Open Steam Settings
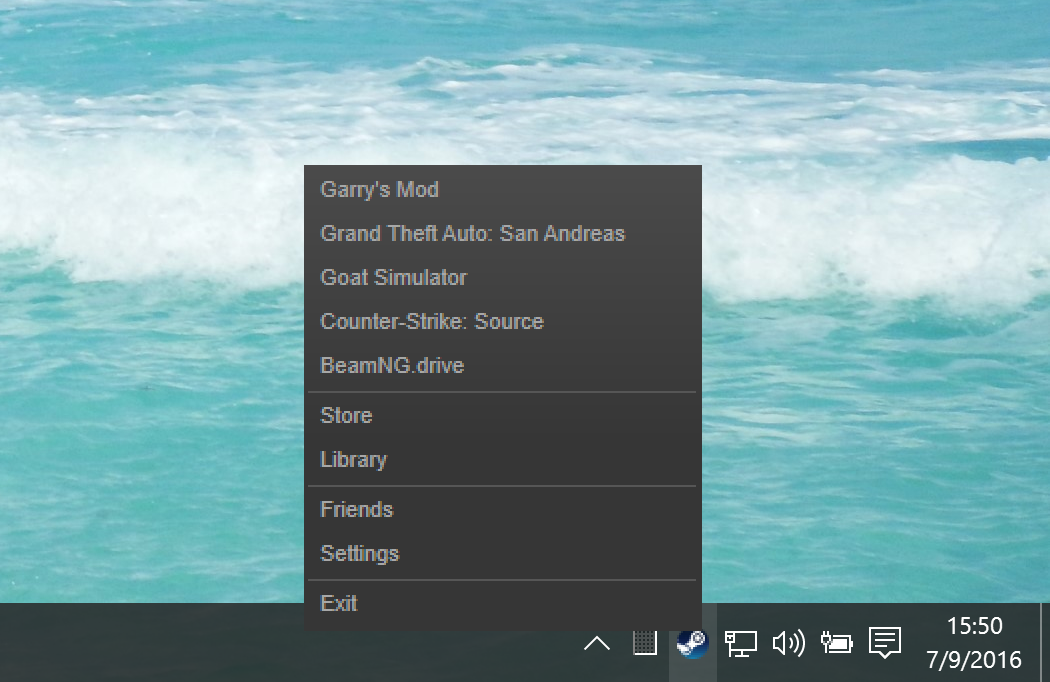 tap(502, 553)
